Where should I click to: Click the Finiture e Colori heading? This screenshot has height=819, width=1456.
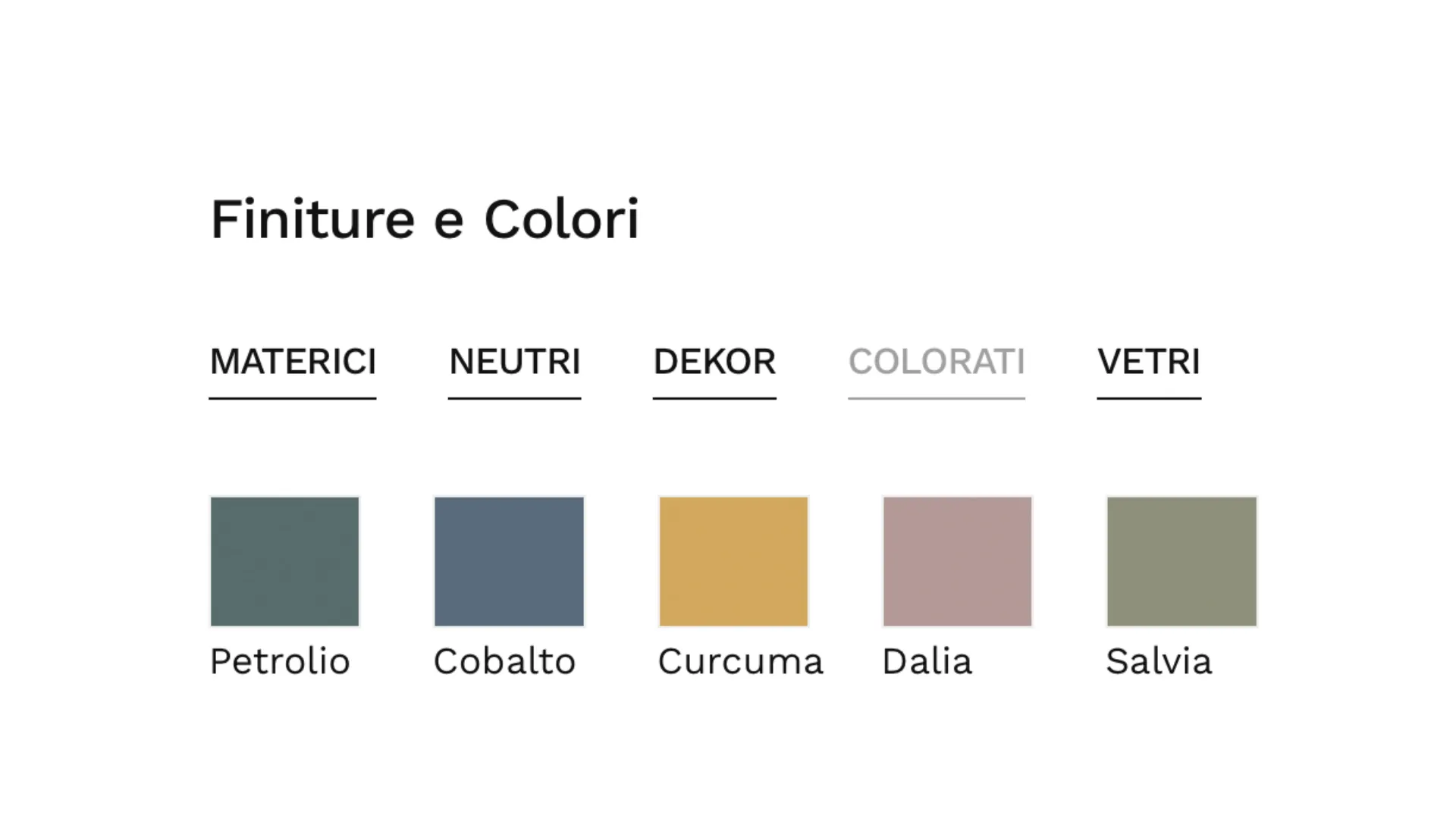click(x=425, y=220)
